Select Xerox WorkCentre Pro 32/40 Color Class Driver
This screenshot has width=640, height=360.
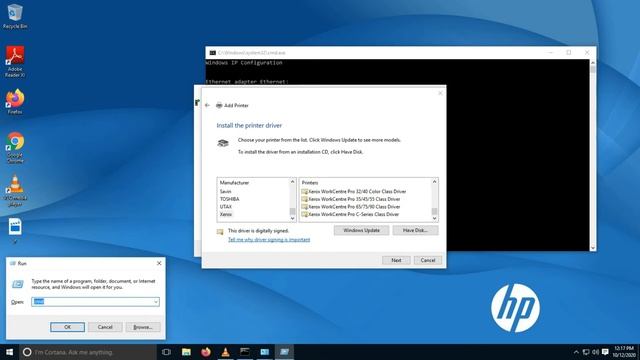click(x=353, y=191)
